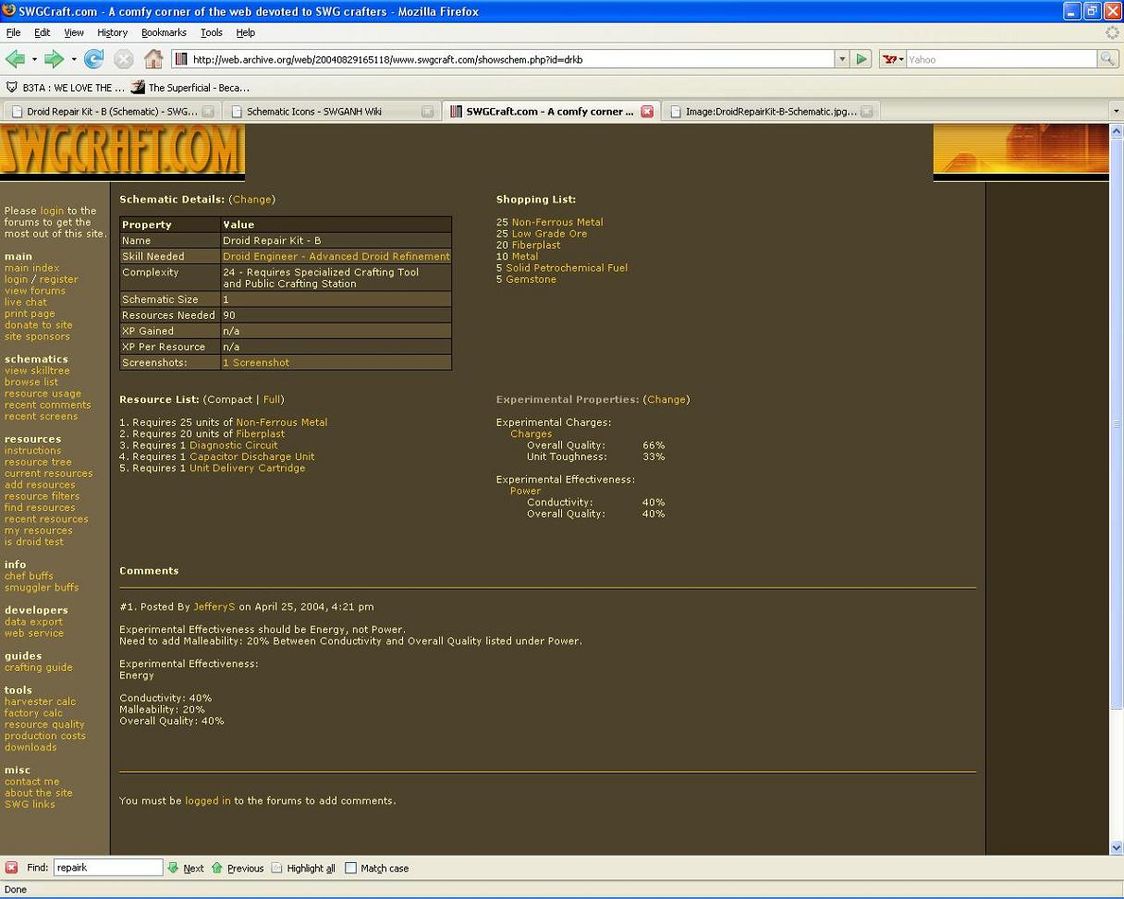1124x899 pixels.
Task: Open the URL history dropdown arrow
Action: pos(842,60)
